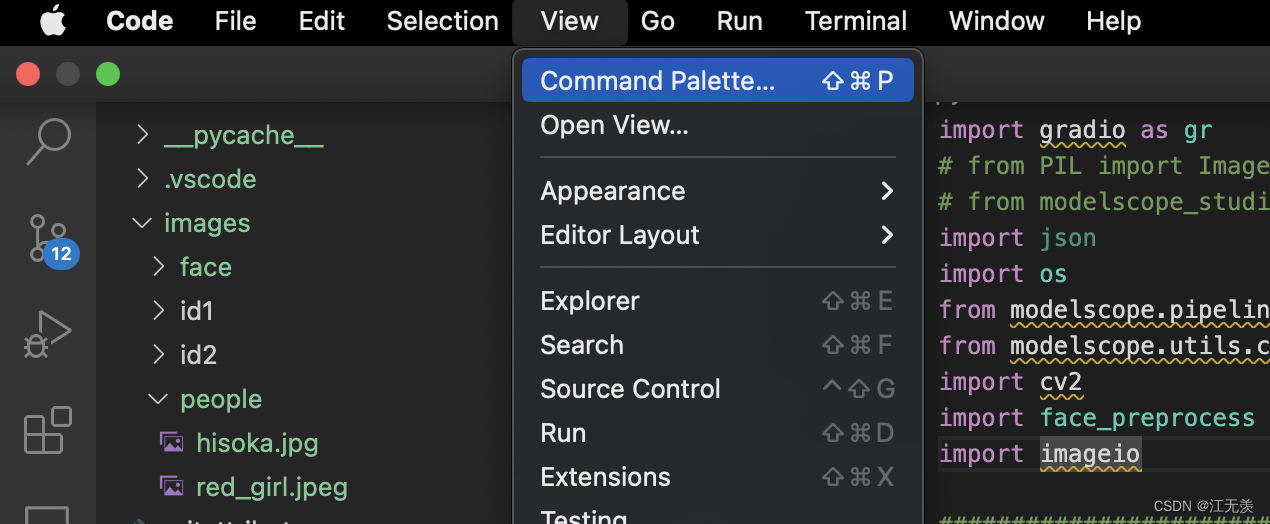Open the Terminal menu
Viewport: 1270px width, 524px height.
[x=856, y=21]
